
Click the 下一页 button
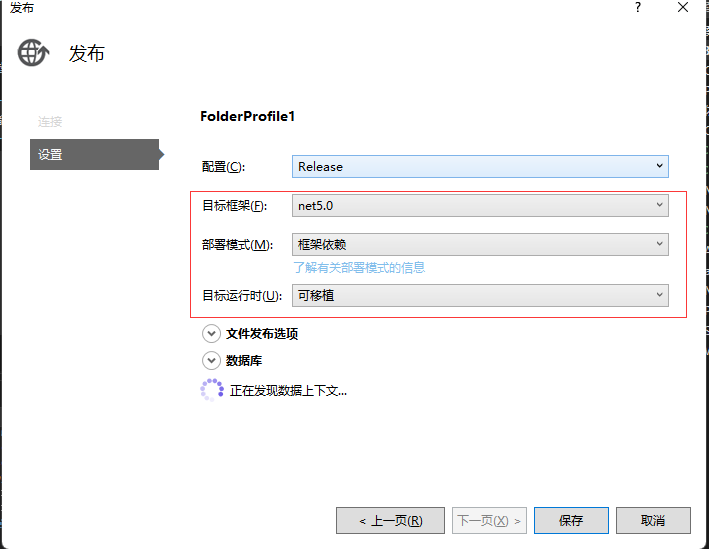pos(488,521)
